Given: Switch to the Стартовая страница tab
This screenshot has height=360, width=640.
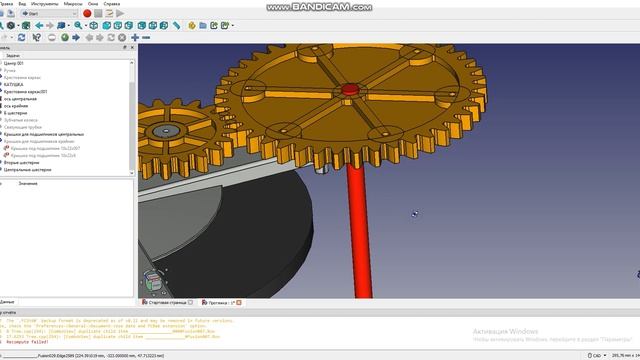Looking at the screenshot, I should click(x=167, y=302).
